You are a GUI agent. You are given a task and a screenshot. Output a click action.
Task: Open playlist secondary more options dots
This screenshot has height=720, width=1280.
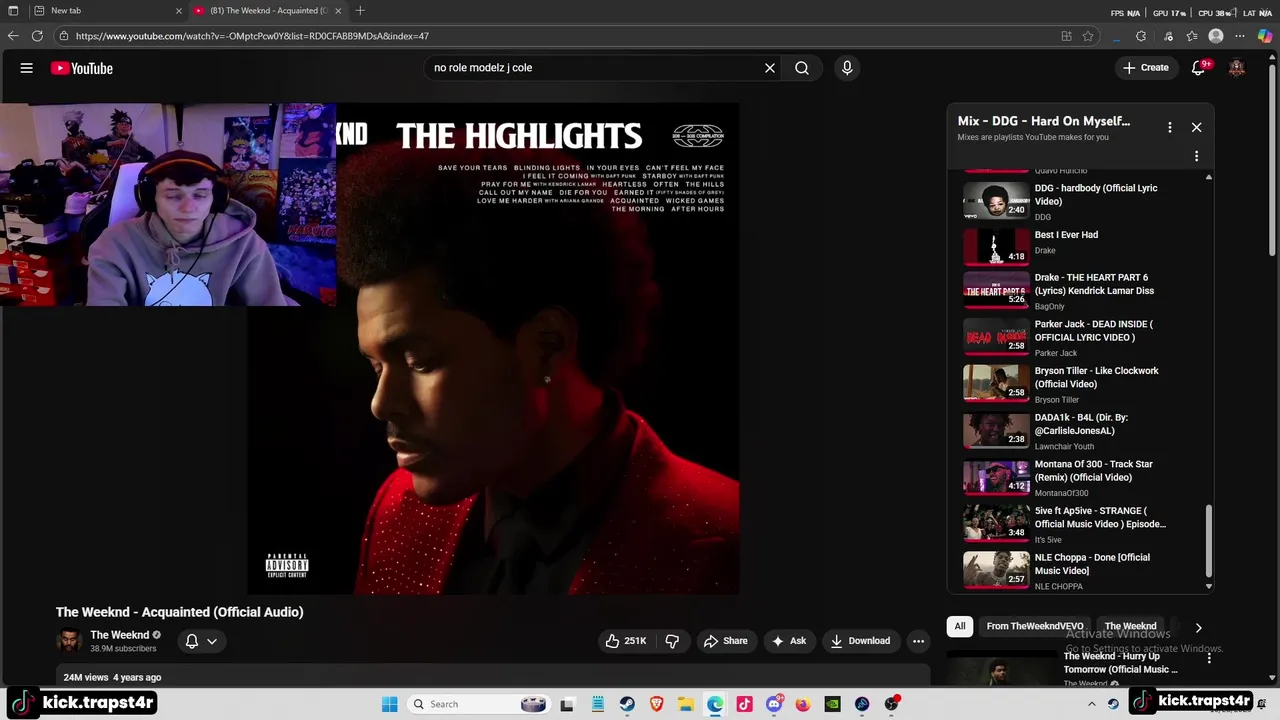click(x=1196, y=156)
